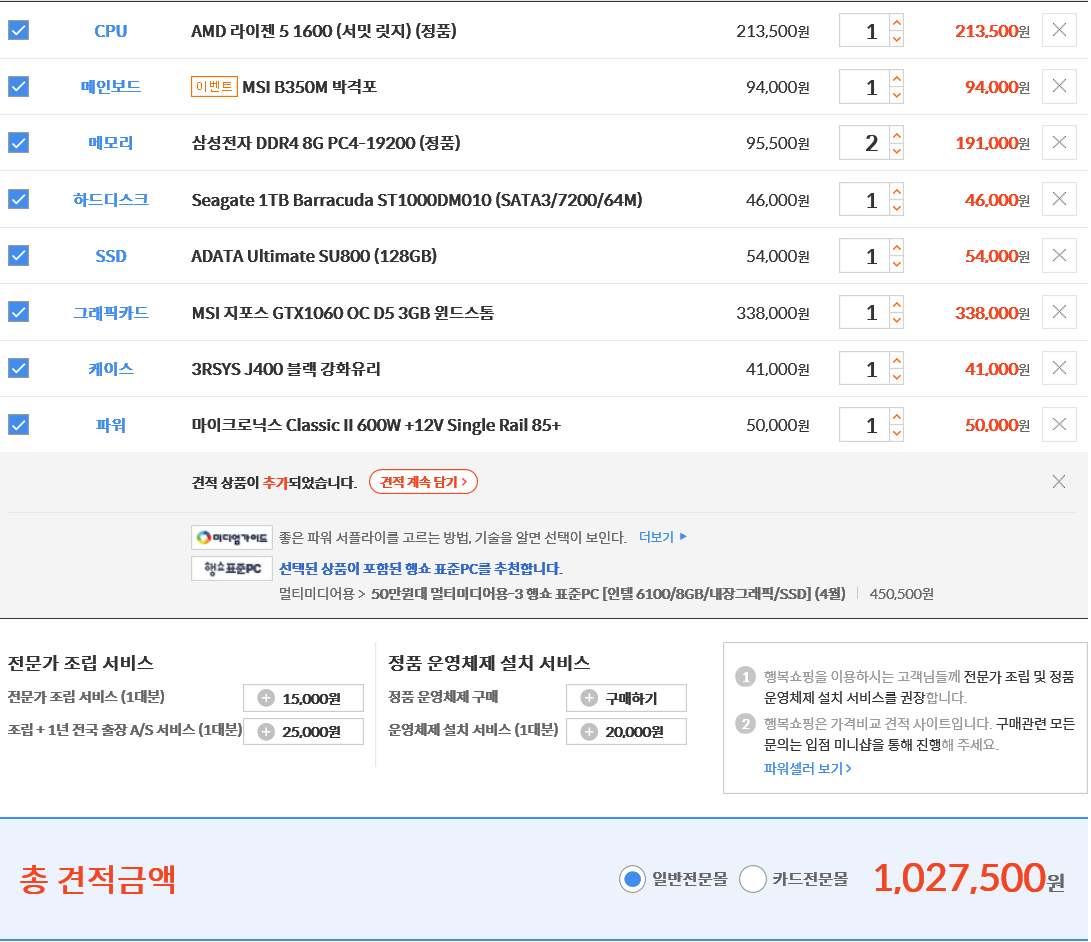Add 운영체제 설치 서비스 20,000원 option
Image resolution: width=1091 pixels, height=942 pixels.
[626, 731]
